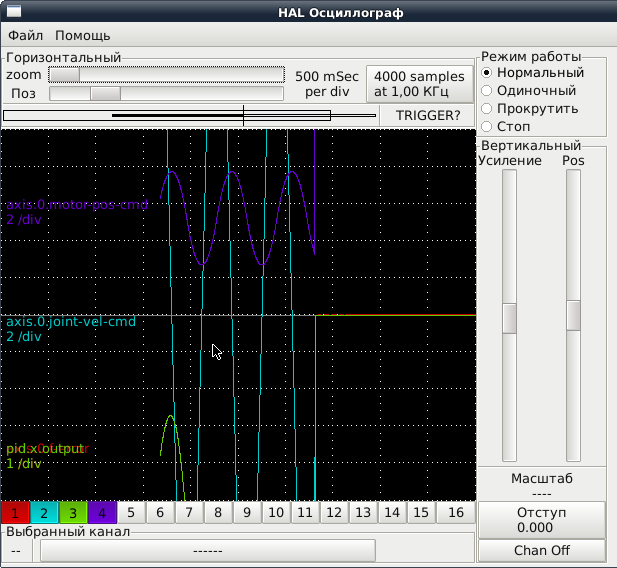
Task: Enable channel 16
Action: coord(456,512)
